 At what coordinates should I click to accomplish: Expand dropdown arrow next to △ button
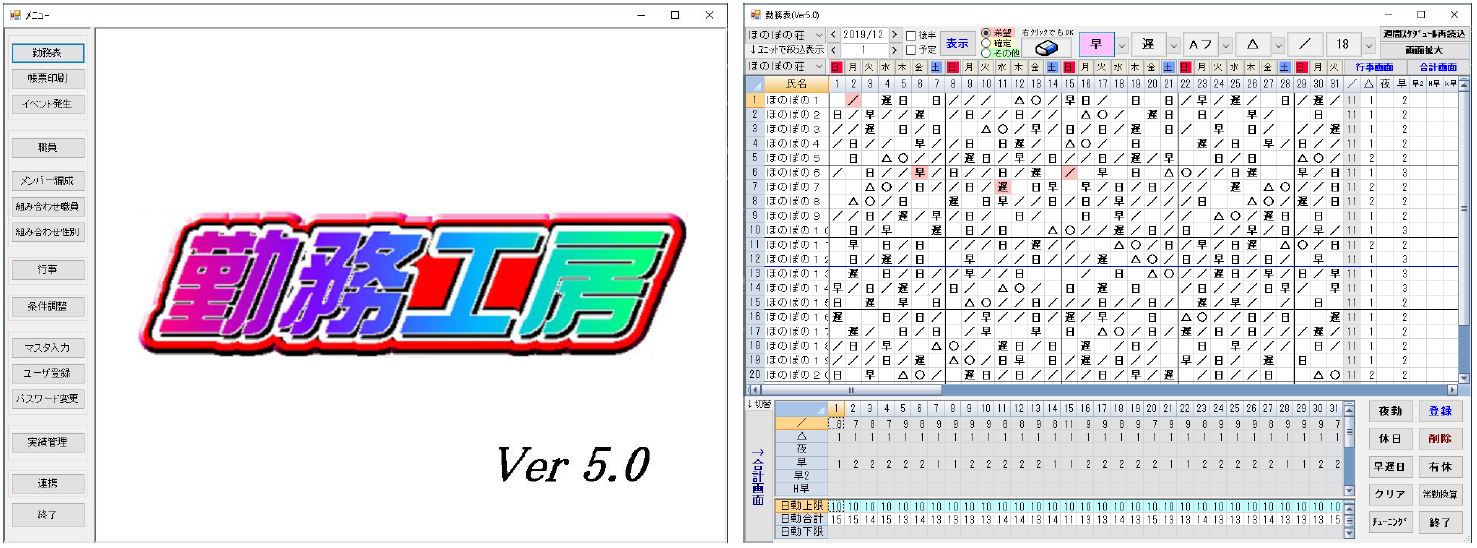tap(1277, 45)
